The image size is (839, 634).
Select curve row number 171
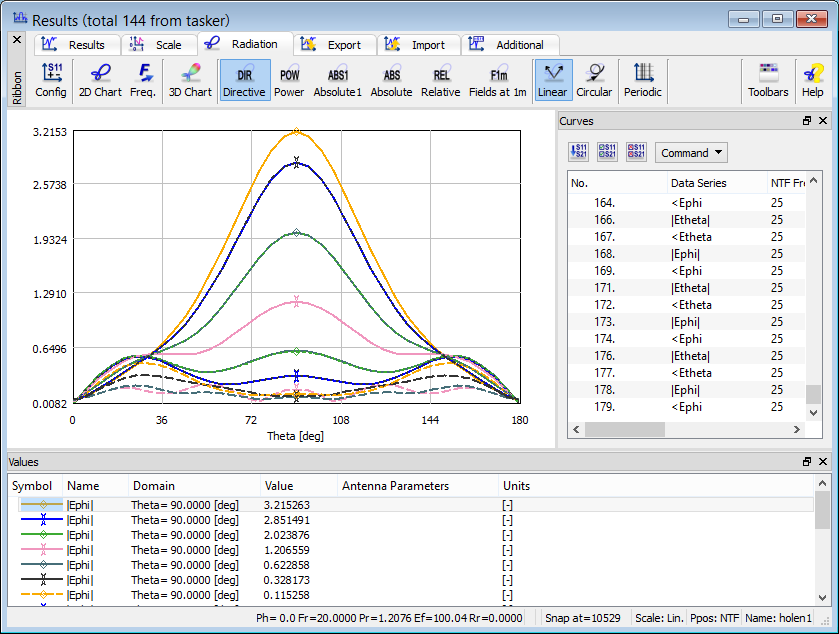[x=604, y=288]
